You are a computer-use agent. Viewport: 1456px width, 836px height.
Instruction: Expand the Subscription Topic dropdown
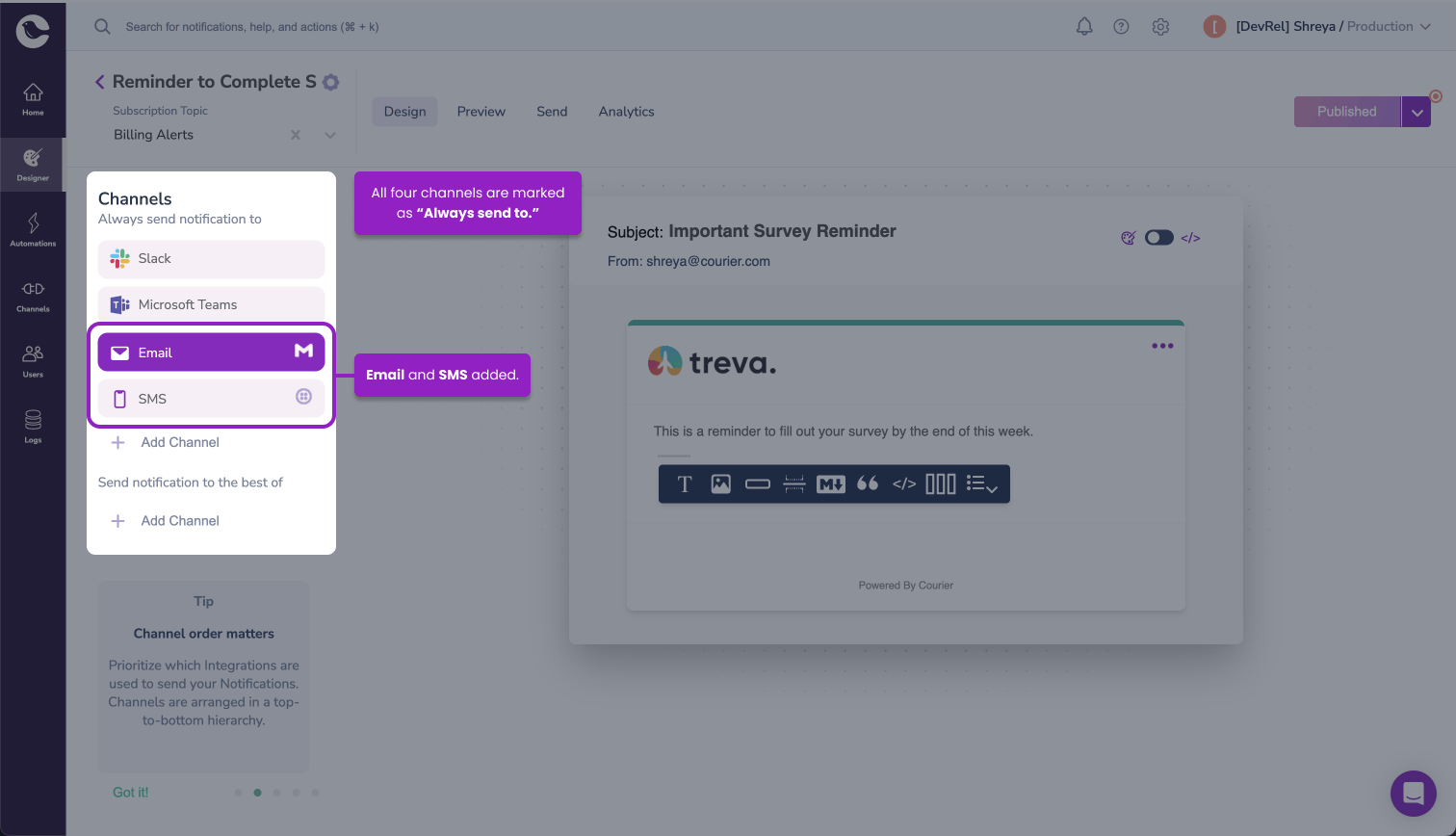click(x=330, y=135)
